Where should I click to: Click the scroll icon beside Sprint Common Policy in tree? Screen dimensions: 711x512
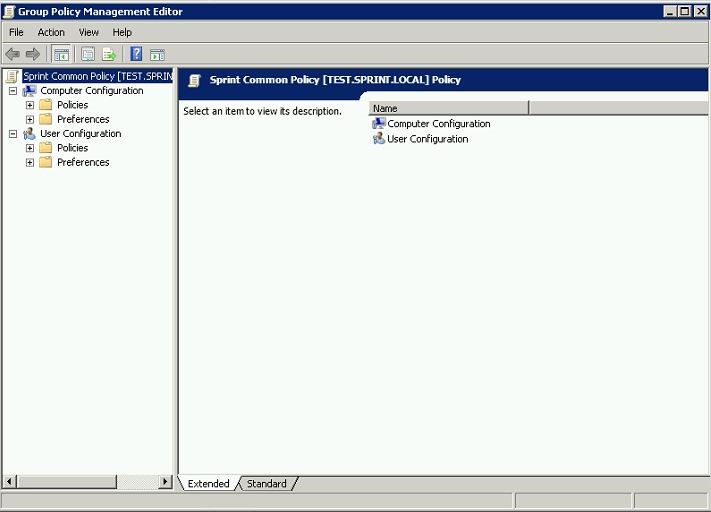13,76
